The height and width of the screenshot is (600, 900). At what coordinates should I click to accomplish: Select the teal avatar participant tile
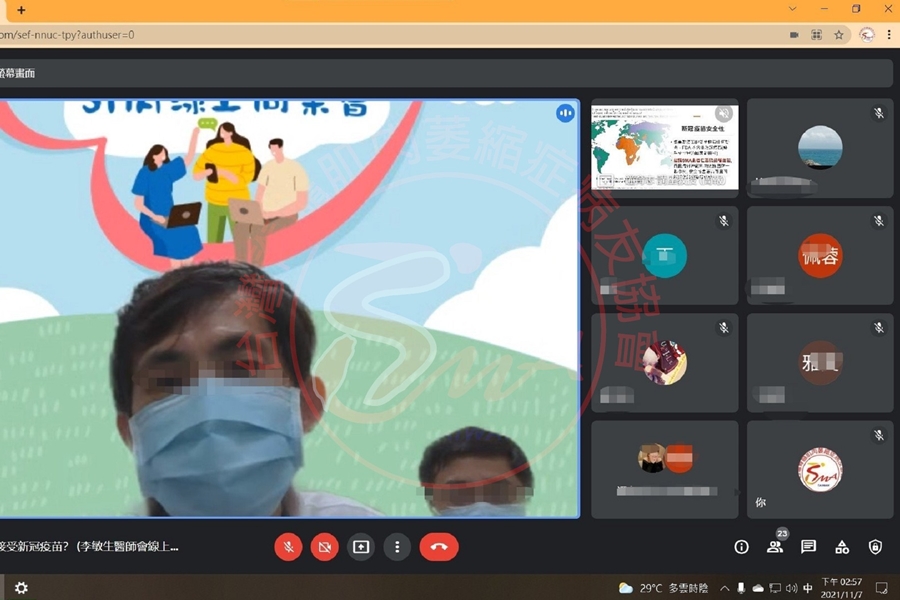pos(665,256)
